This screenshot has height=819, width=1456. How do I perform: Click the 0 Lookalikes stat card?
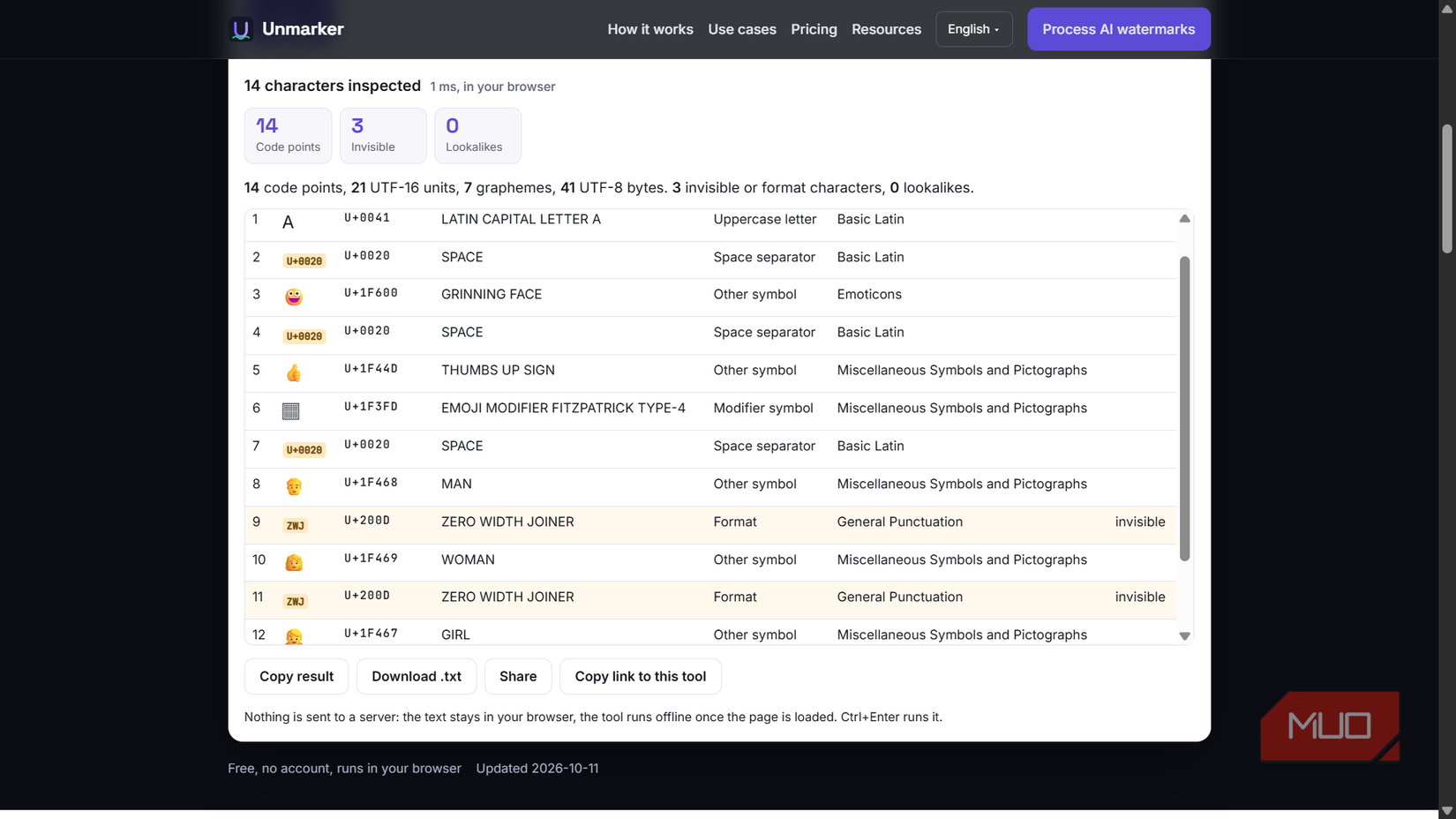pos(477,136)
